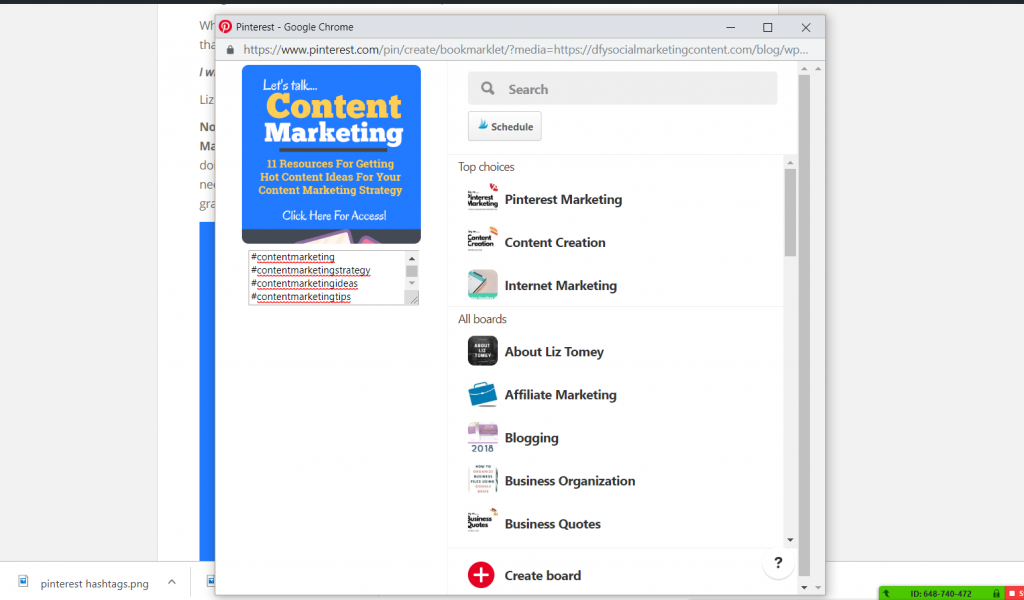The height and width of the screenshot is (600, 1024).
Task: Click the Business Organization board thumbnail
Action: [x=483, y=480]
